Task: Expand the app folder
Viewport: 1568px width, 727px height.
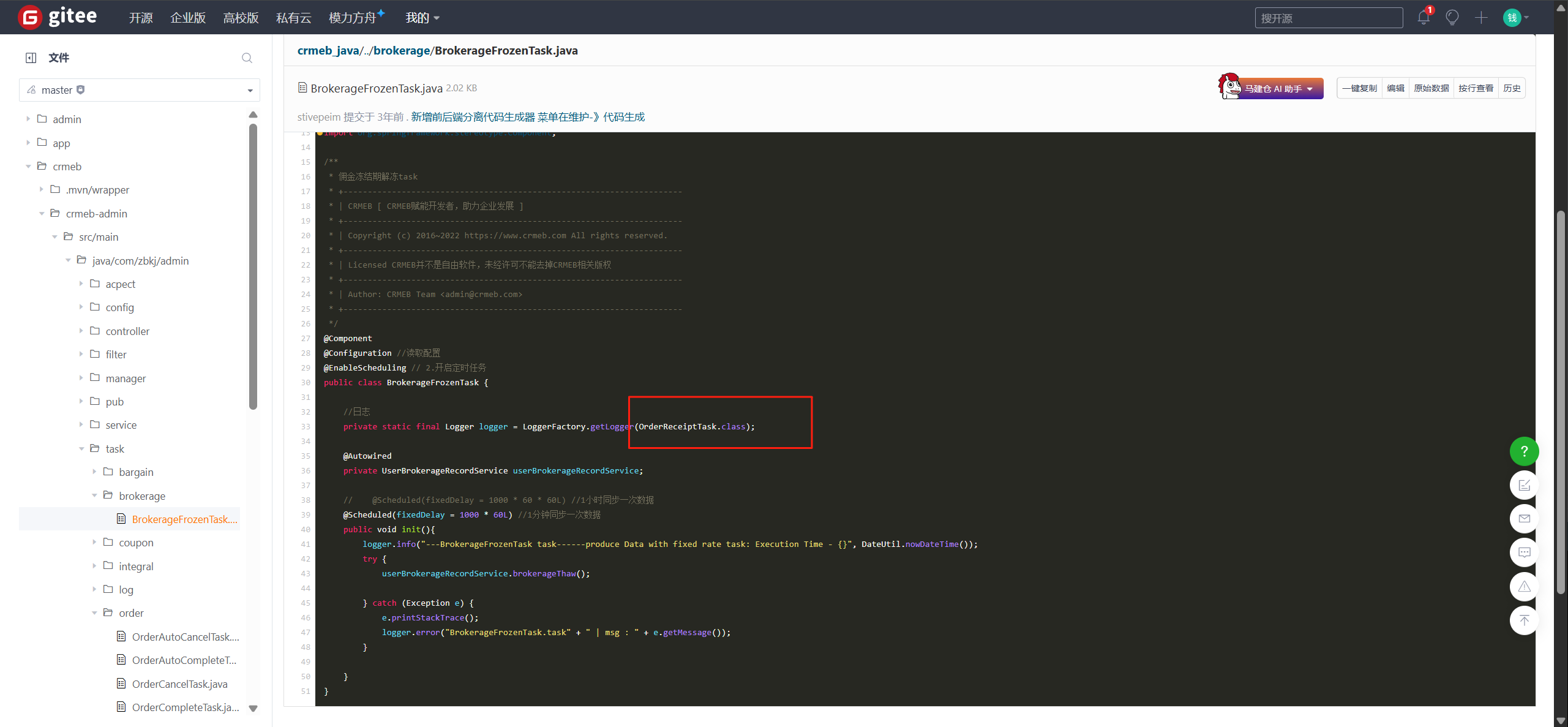Action: tap(28, 143)
